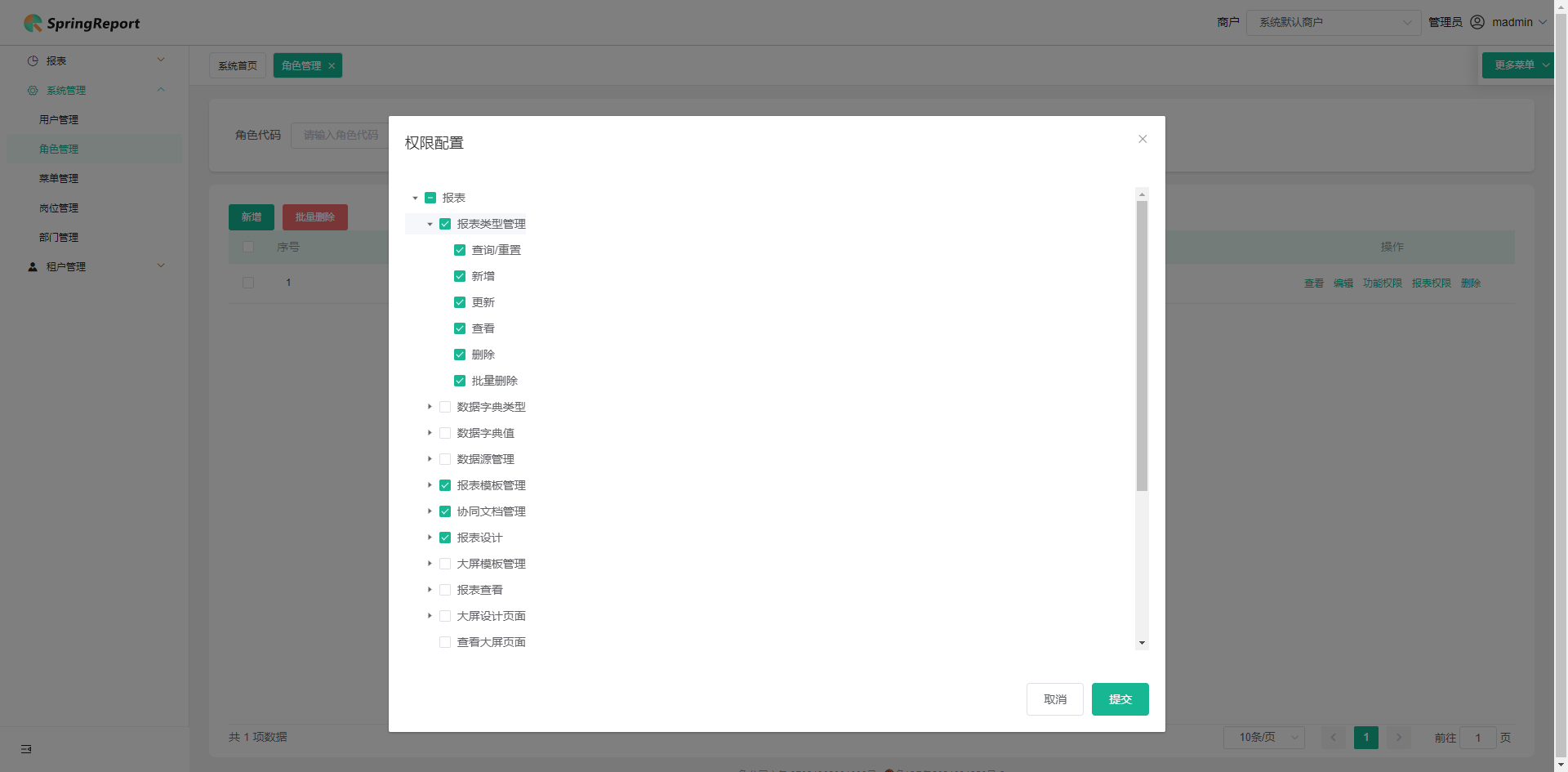Check the 报表查看 checkbox
The width and height of the screenshot is (1568, 772).
(x=445, y=590)
